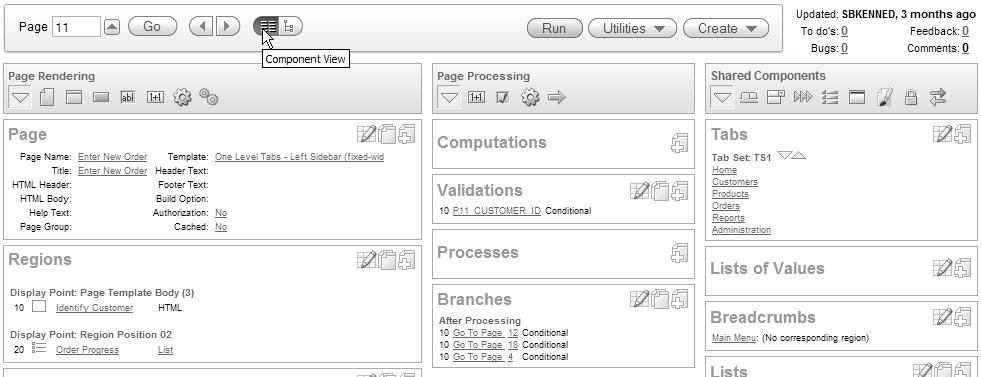Open the Products tab link
The width and height of the screenshot is (981, 377).
pos(730,194)
